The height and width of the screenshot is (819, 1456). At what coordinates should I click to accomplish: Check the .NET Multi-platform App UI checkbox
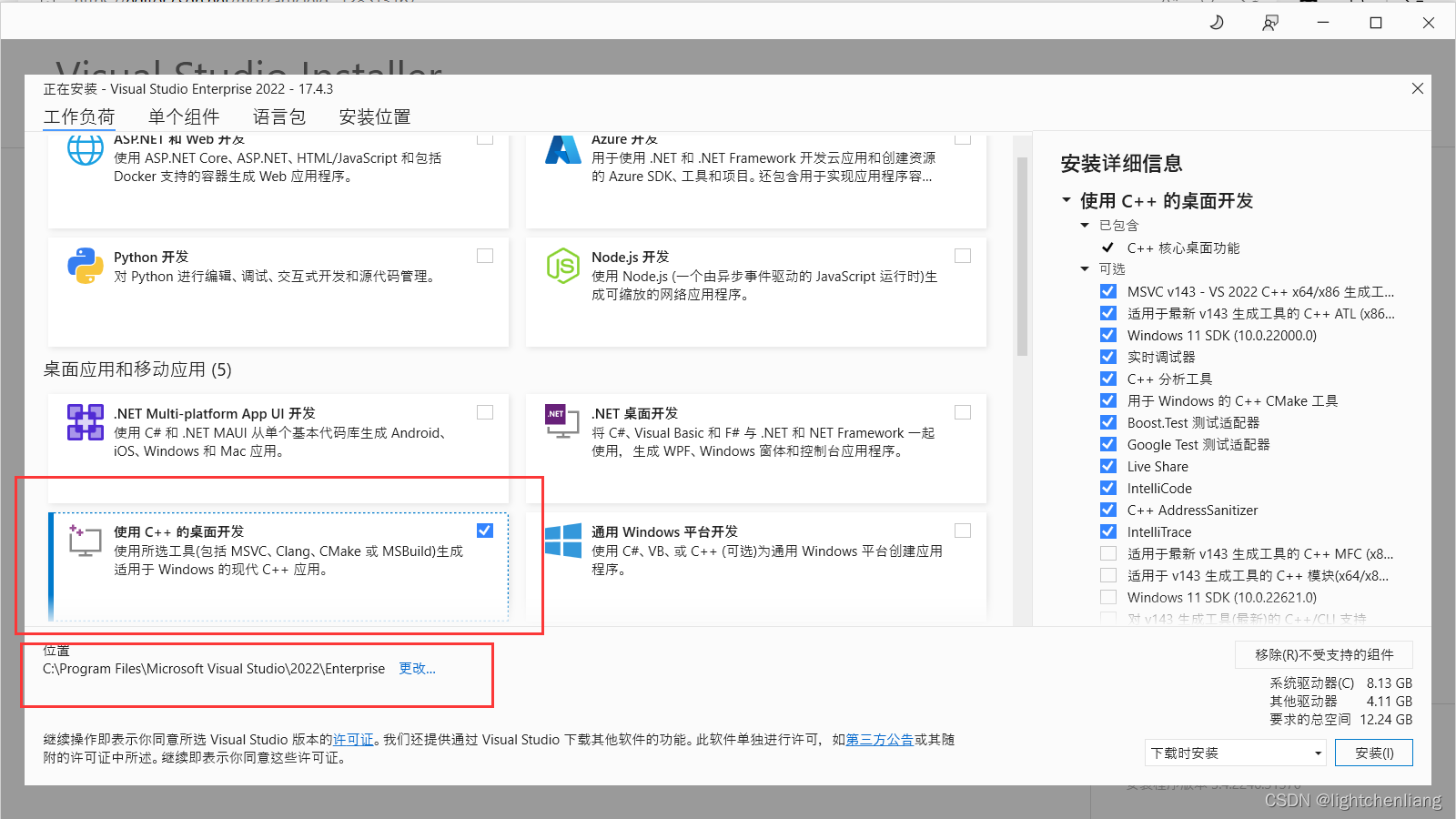pyautogui.click(x=485, y=413)
